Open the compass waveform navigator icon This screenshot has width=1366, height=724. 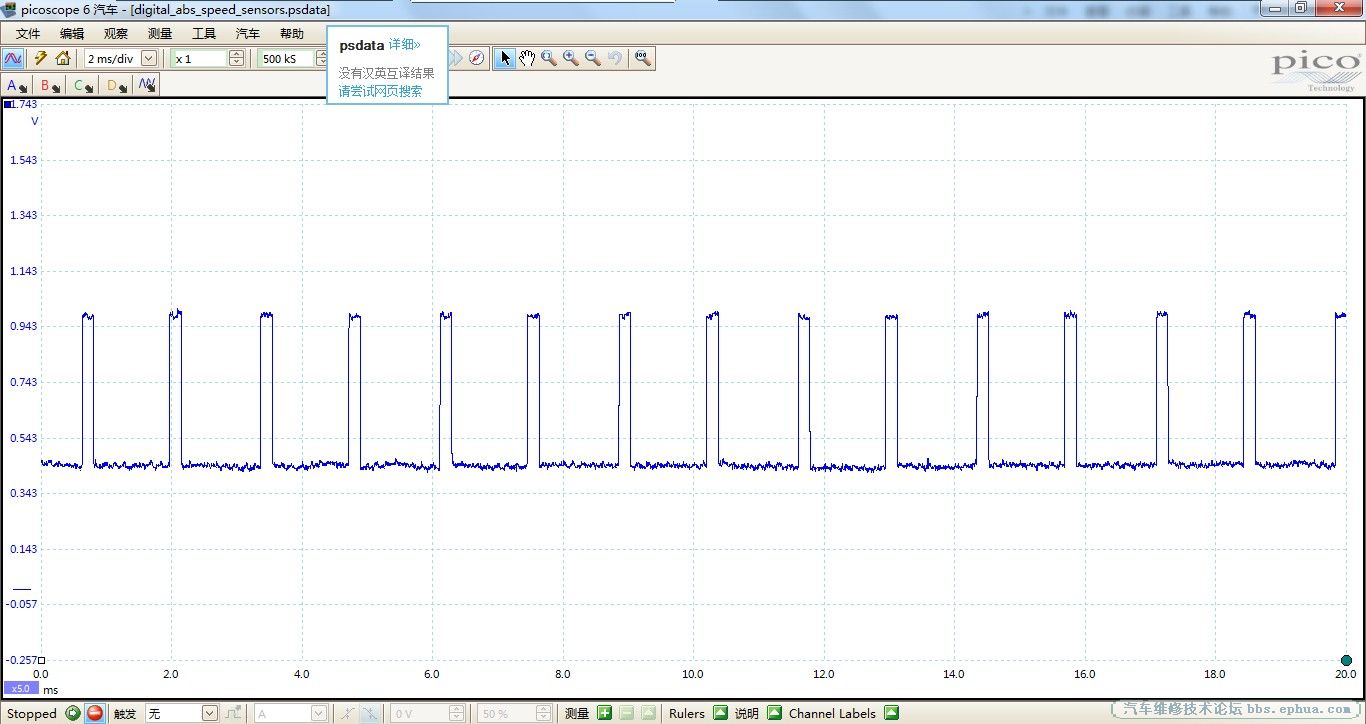[477, 58]
